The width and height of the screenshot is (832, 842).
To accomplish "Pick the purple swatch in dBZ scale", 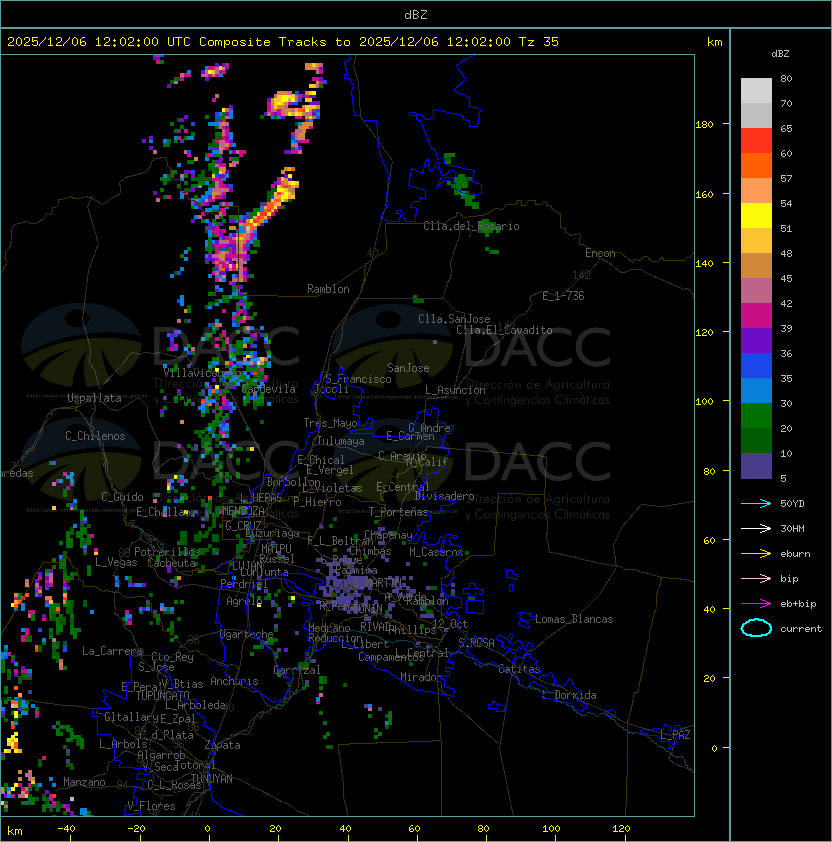I will (756, 340).
